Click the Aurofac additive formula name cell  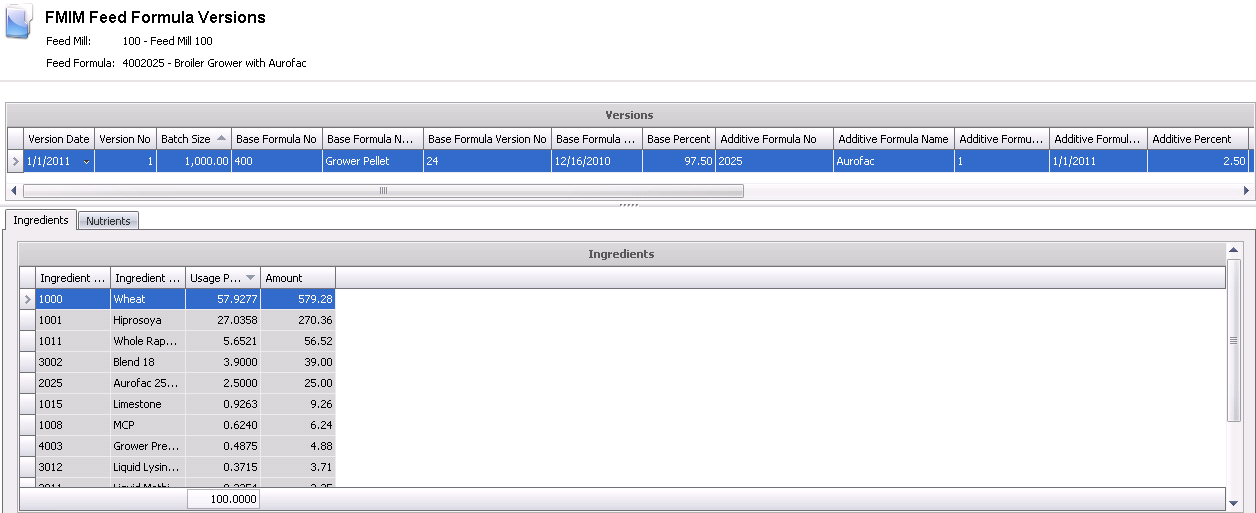(893, 161)
